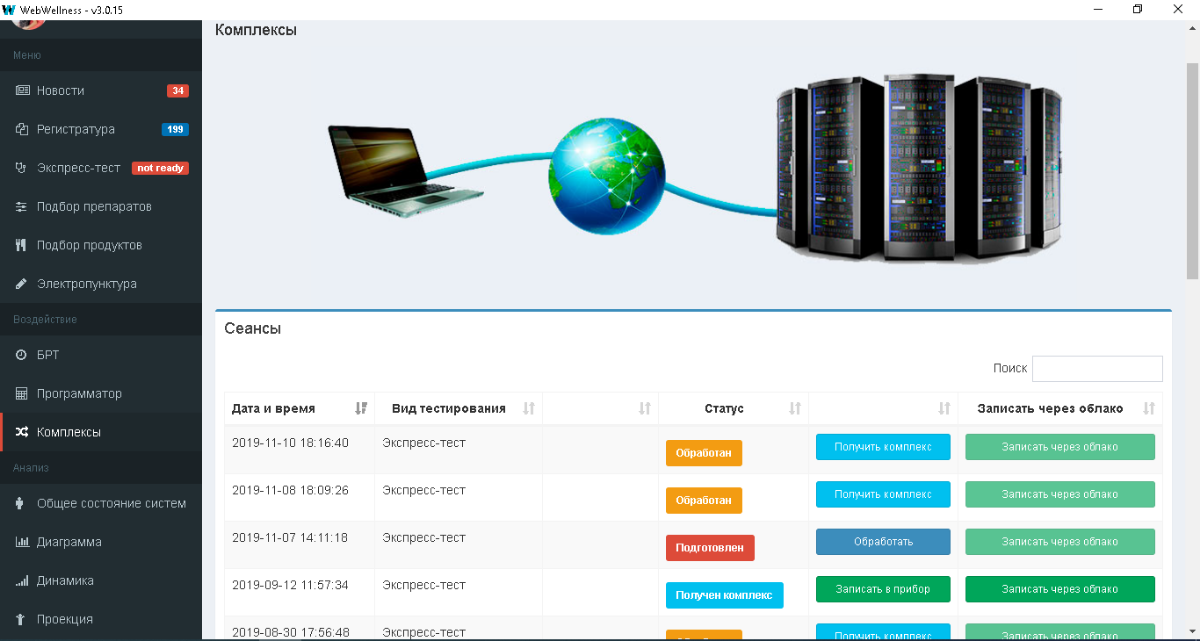Click the newspaper icon beside Новости
The width and height of the screenshot is (1200, 641).
[x=22, y=91]
